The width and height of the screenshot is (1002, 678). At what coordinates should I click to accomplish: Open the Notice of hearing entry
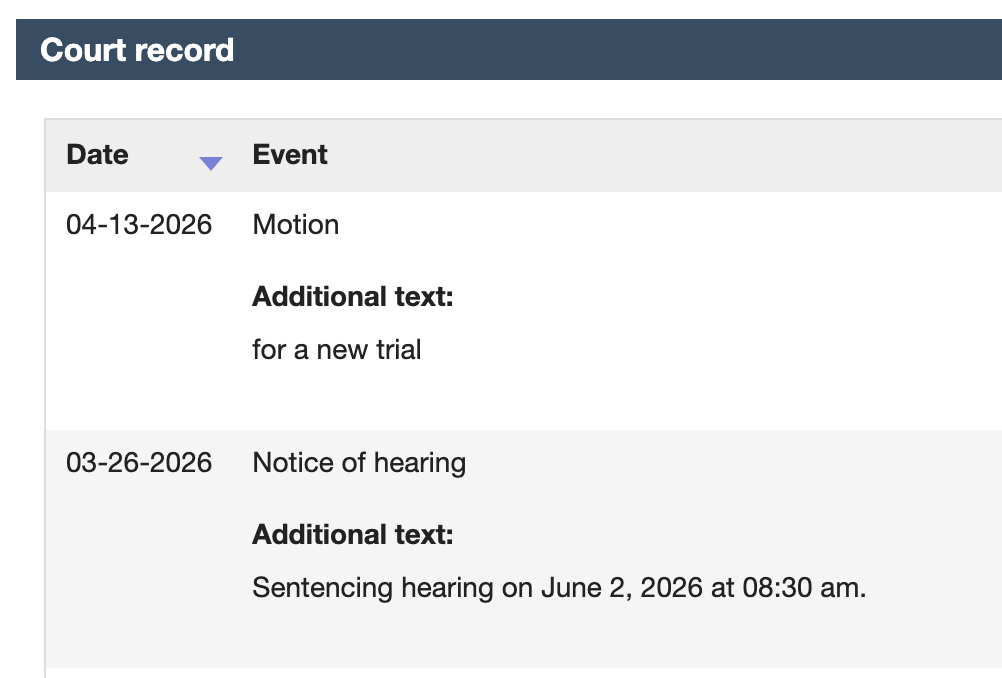click(359, 462)
